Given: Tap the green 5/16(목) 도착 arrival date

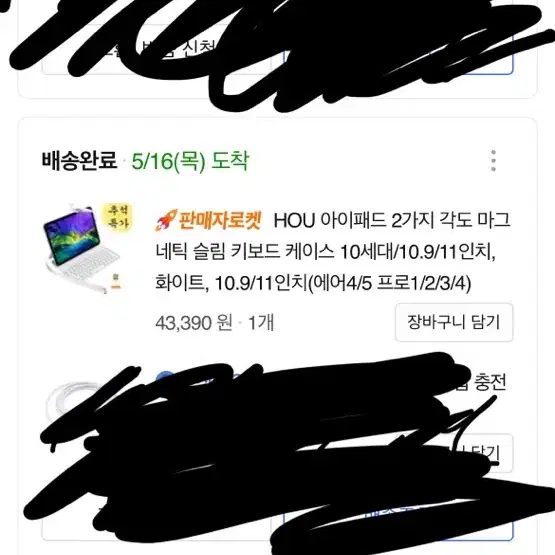Looking at the screenshot, I should tap(190, 161).
